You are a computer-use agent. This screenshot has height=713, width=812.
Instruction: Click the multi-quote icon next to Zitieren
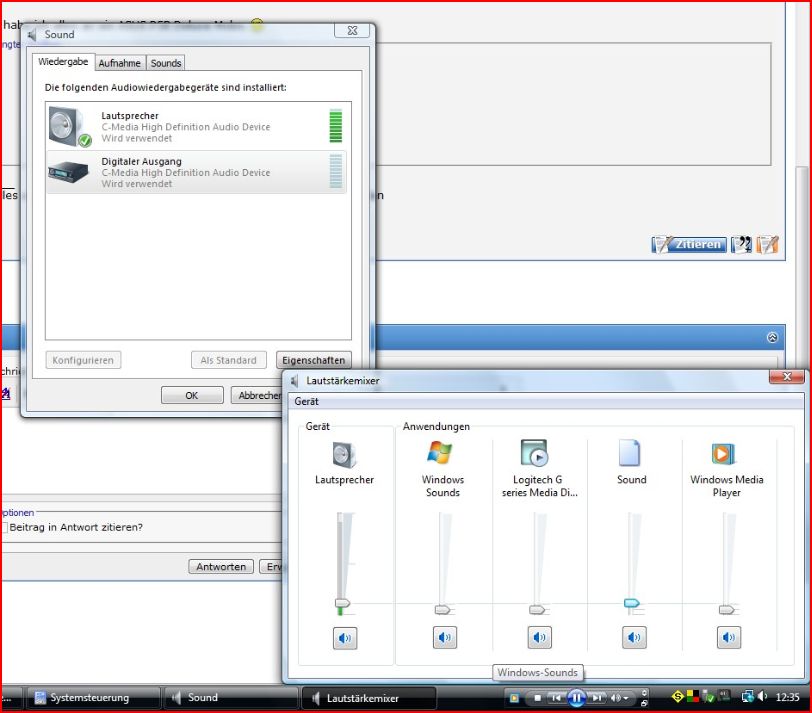[x=742, y=244]
